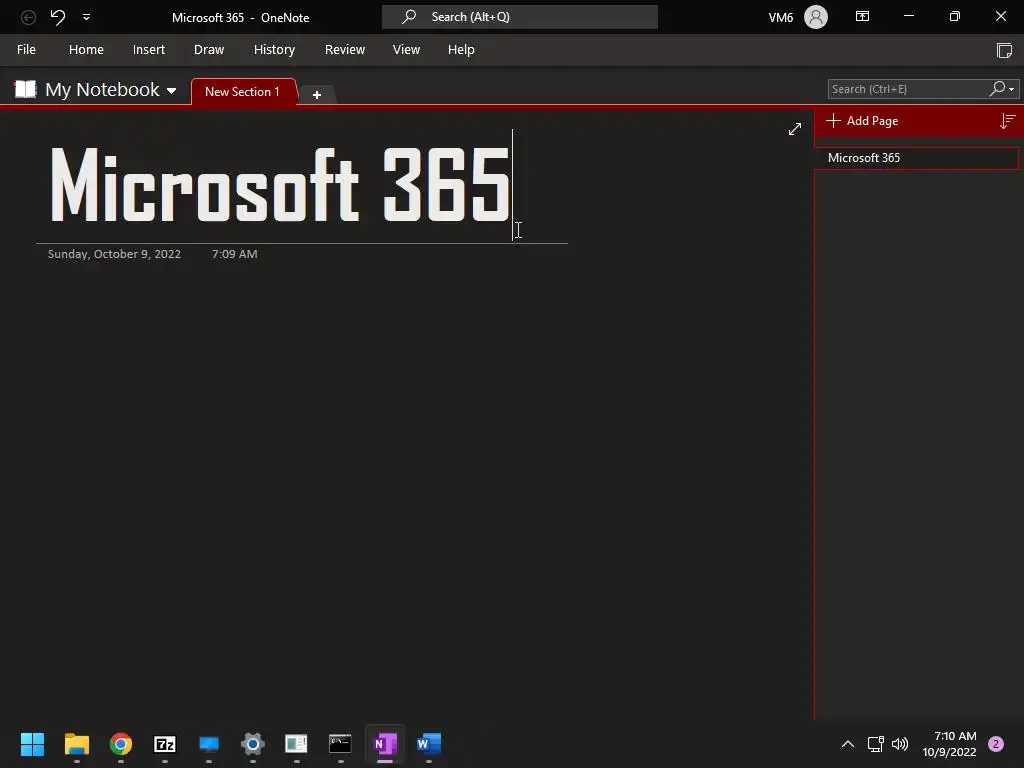
Task: Open the blue monitor app on taskbar
Action: (x=209, y=744)
